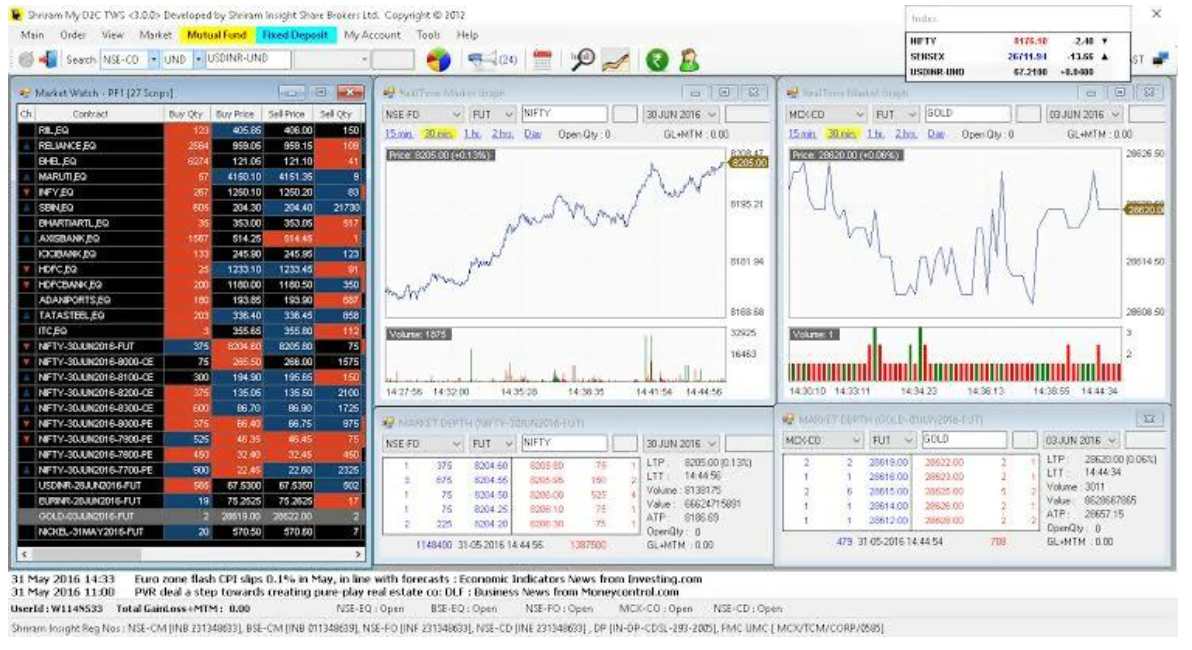1192x650 pixels.
Task: Expand the MCX-CO exchange dropdown in GOLD graph
Action: [859, 115]
